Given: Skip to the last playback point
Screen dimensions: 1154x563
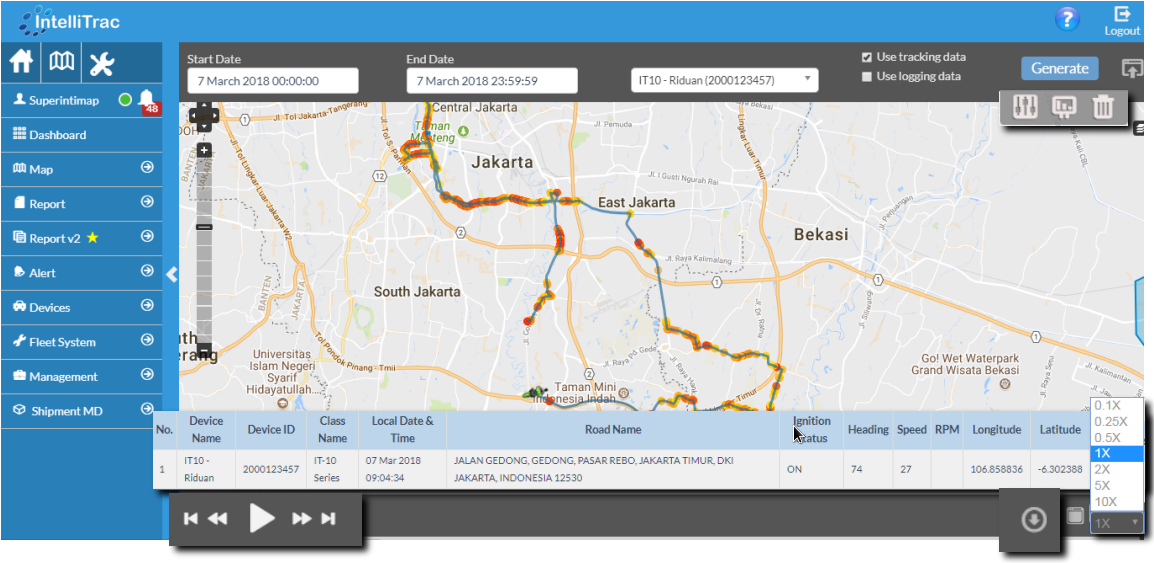Looking at the screenshot, I should pos(328,518).
